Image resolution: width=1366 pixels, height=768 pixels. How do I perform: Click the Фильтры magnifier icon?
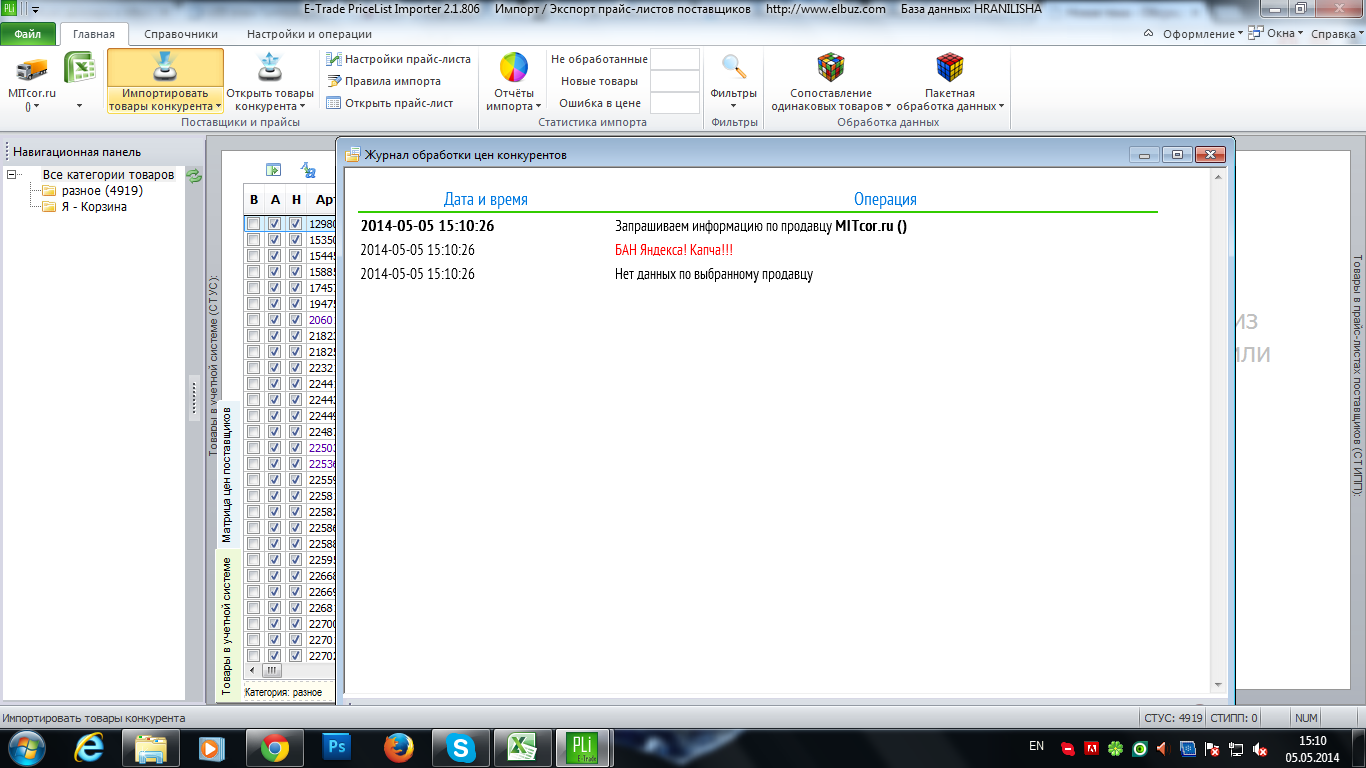[734, 67]
